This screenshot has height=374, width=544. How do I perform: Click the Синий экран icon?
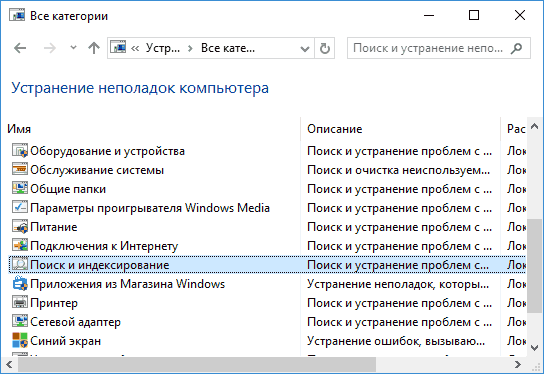[20, 340]
